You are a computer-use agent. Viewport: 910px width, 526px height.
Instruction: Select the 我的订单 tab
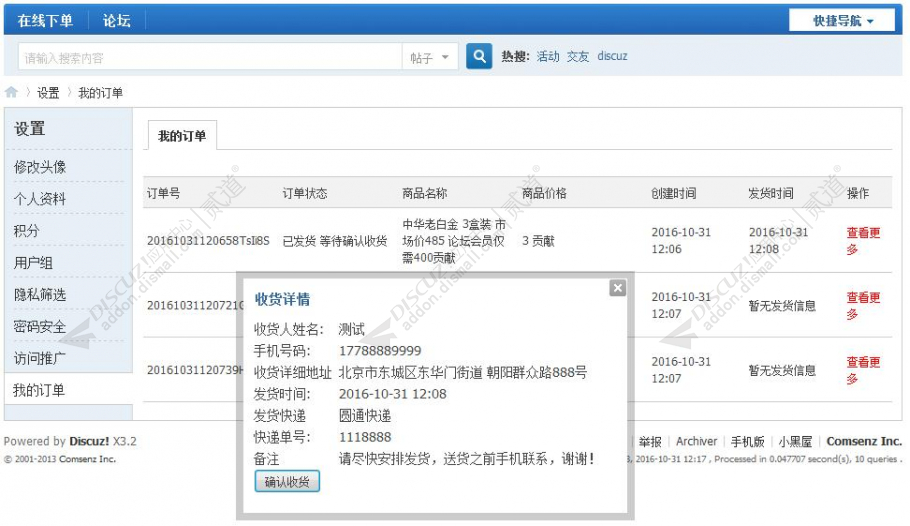point(182,136)
